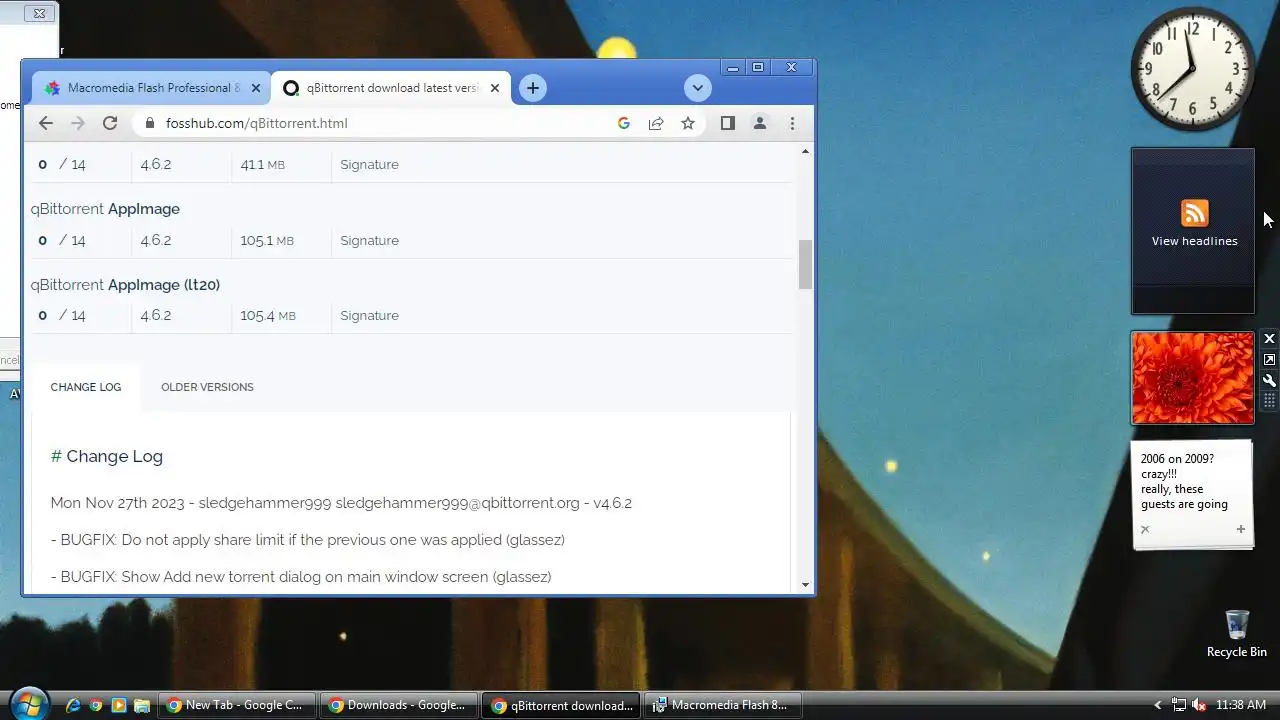Open a new tab with plus button
1280x720 pixels.
533,88
